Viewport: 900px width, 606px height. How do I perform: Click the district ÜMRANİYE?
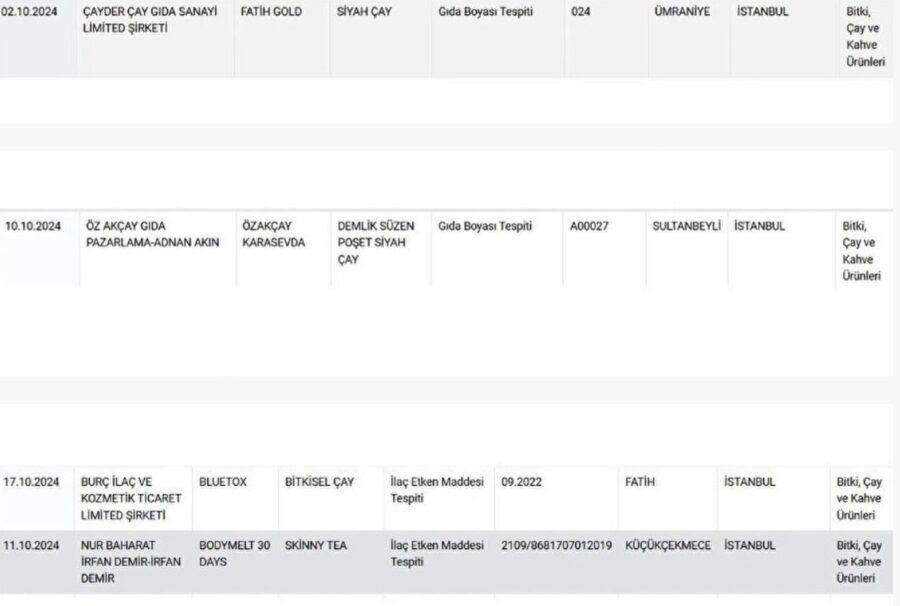point(682,11)
